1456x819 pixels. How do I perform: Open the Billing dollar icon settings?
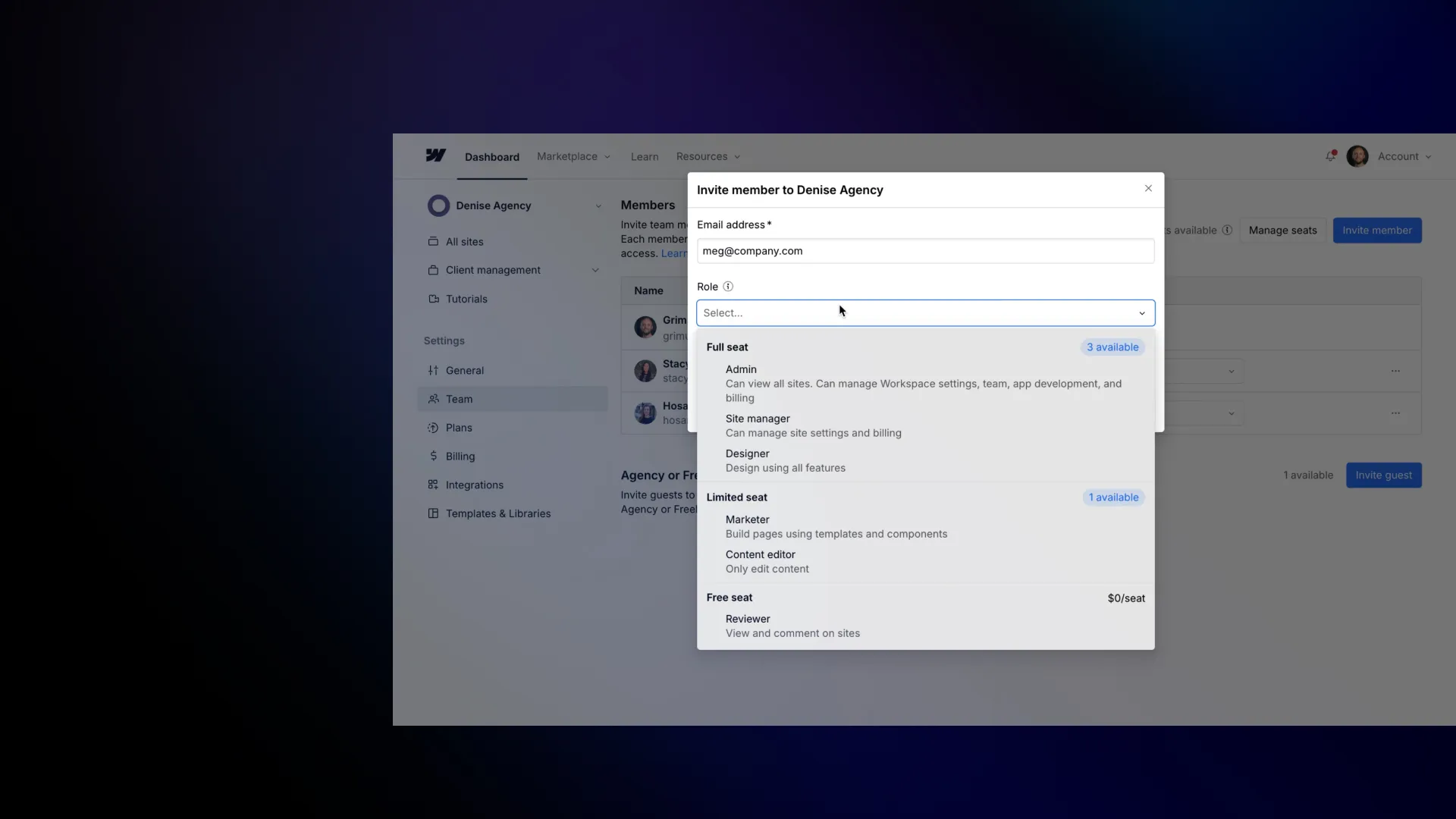433,457
